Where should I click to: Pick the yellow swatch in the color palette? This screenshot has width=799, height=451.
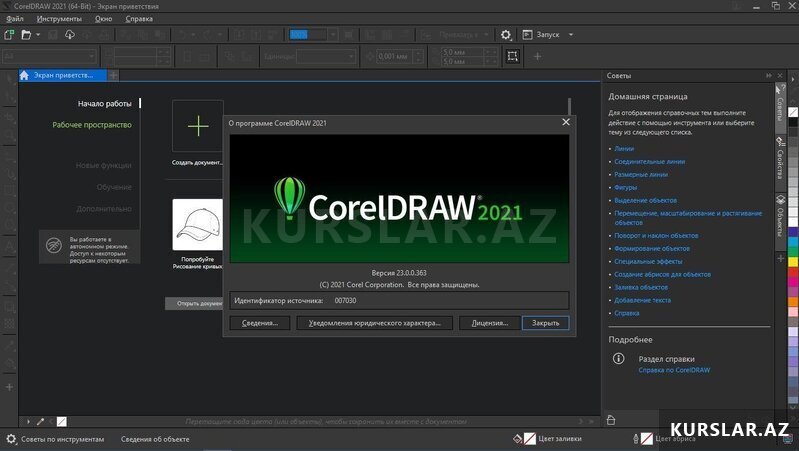(793, 262)
